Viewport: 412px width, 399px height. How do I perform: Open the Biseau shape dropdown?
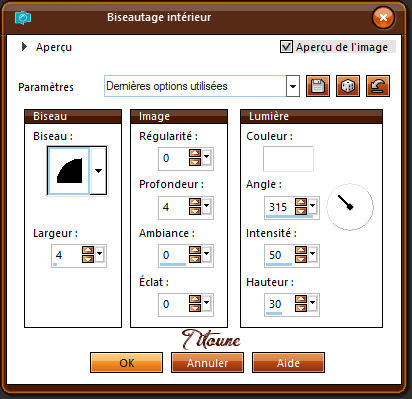[98, 171]
